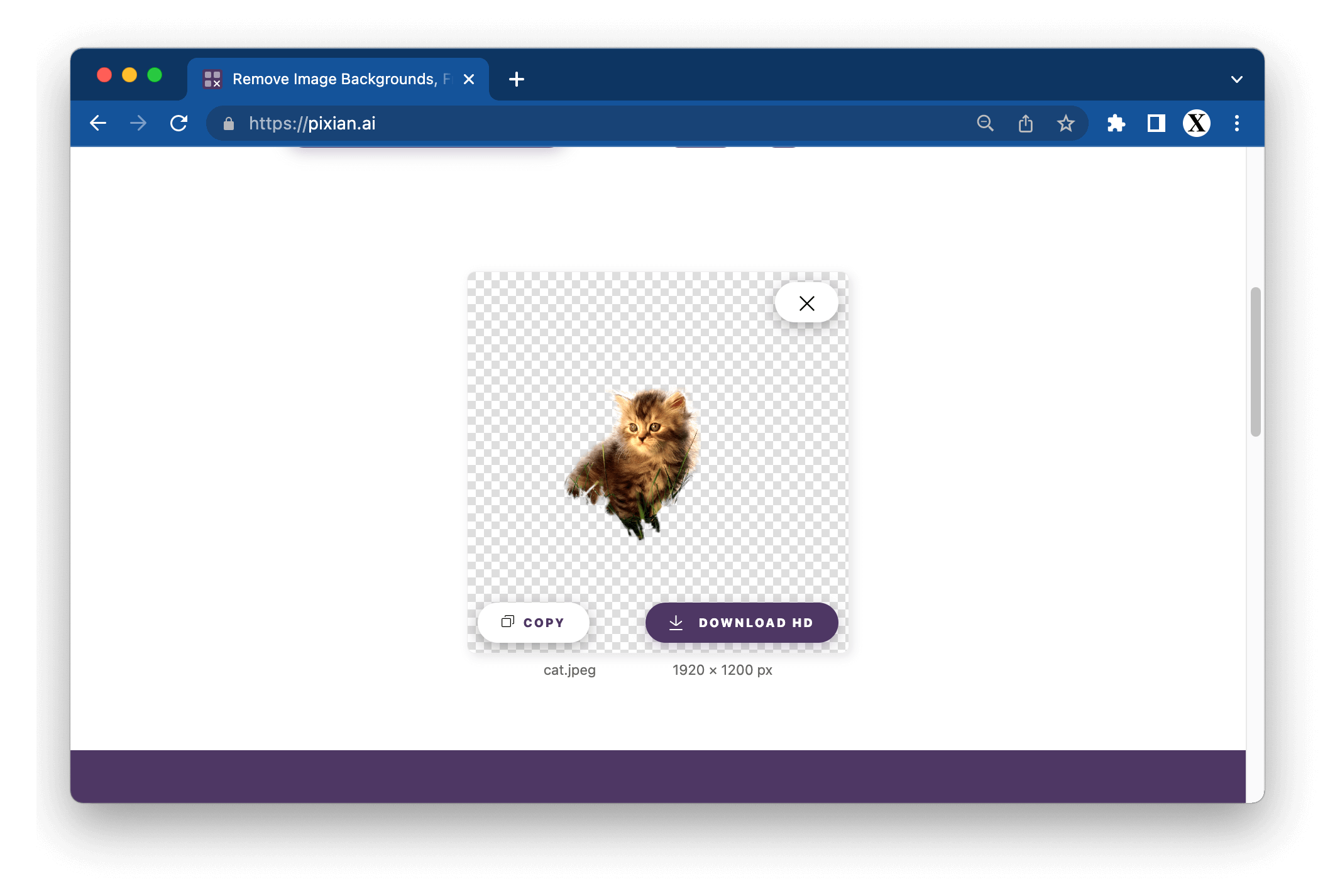Open a new tab with plus button
The width and height of the screenshot is (1335, 896).
click(x=516, y=79)
